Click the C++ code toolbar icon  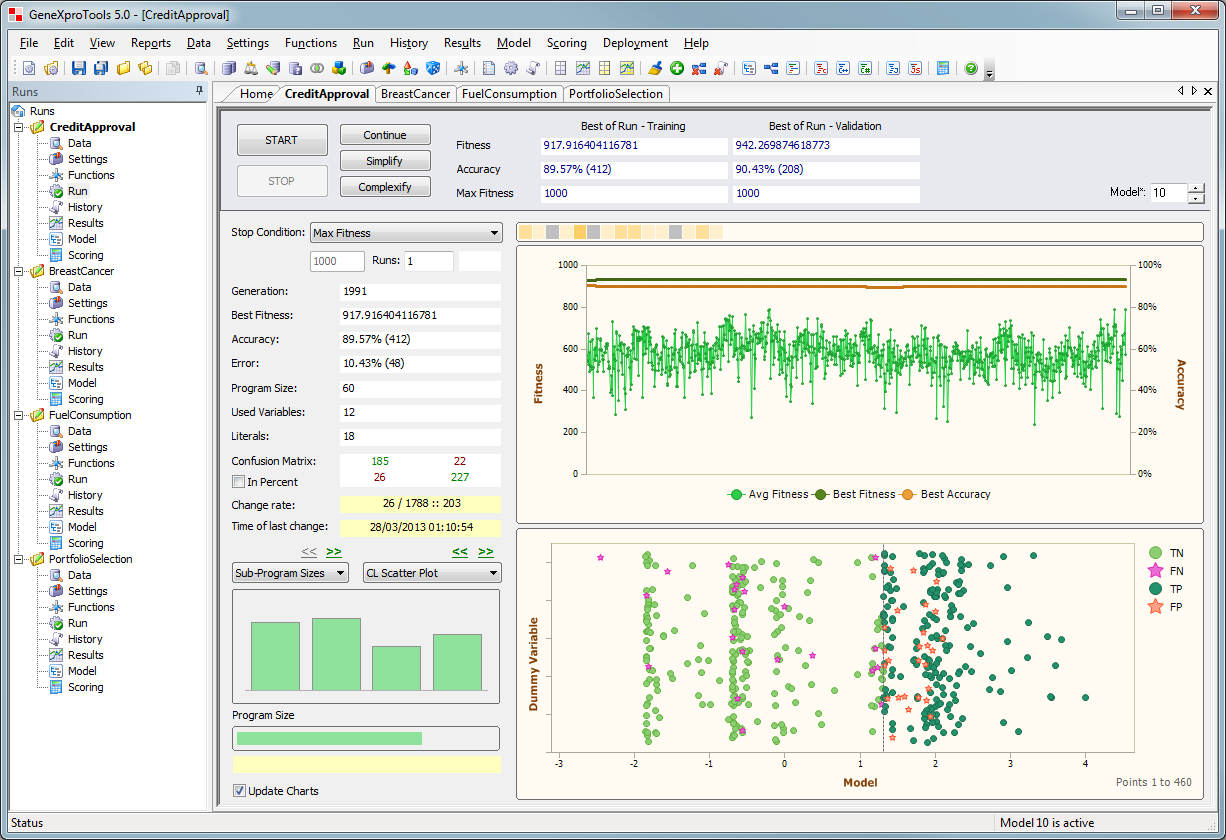point(844,68)
